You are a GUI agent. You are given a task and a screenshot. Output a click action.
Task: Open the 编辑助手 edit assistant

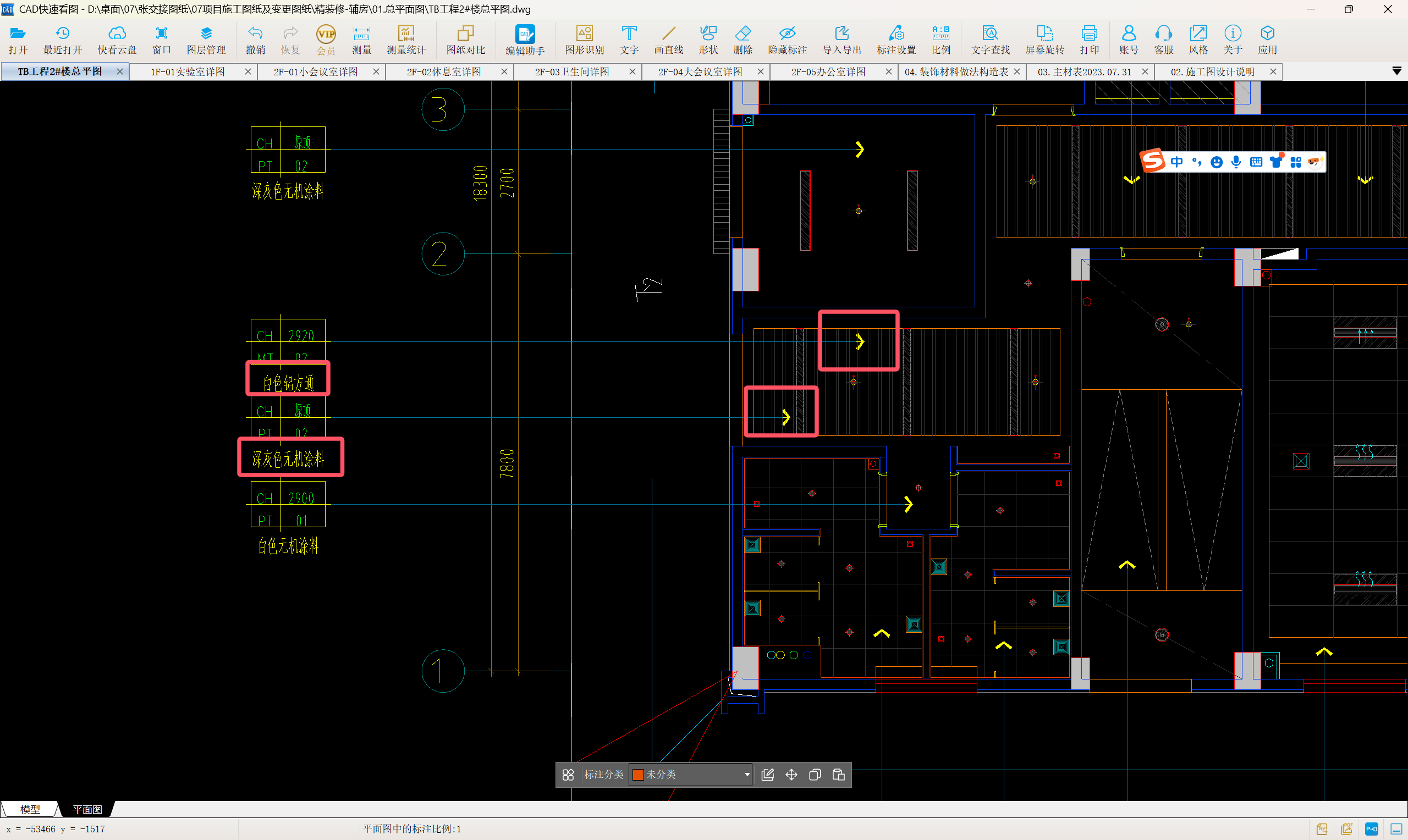(x=525, y=40)
